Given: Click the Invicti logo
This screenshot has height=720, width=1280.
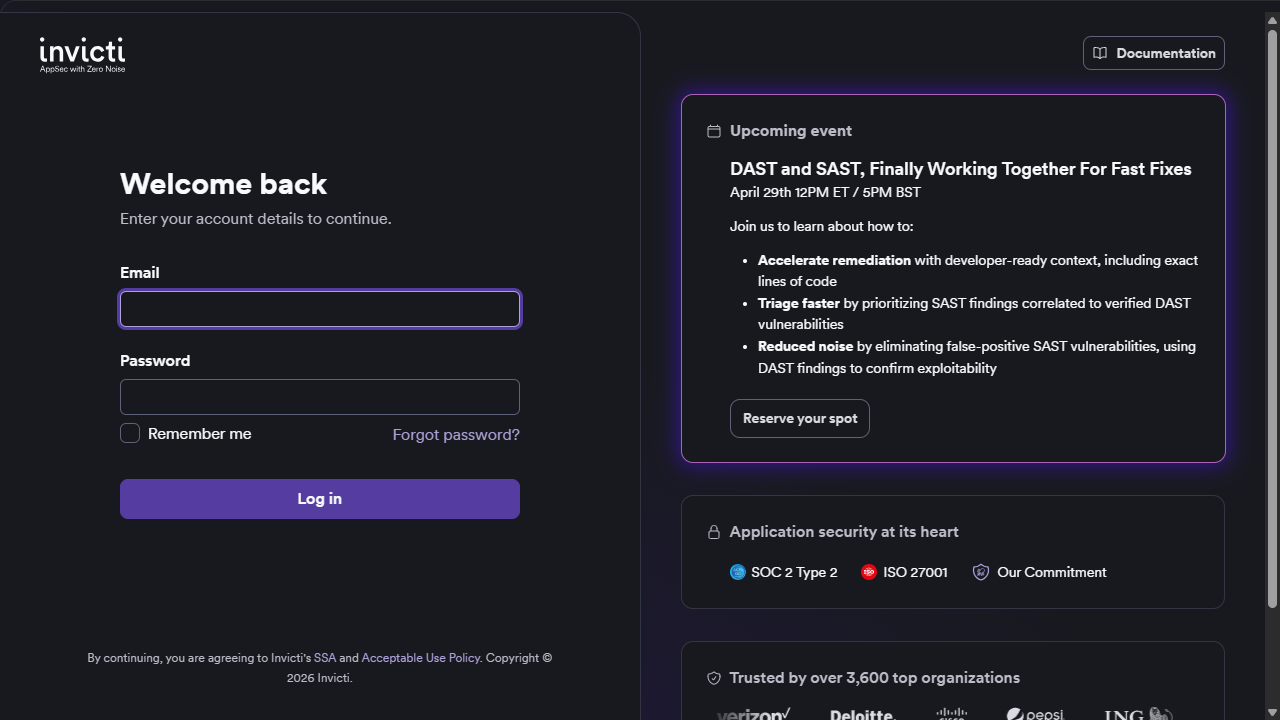Looking at the screenshot, I should coord(82,54).
